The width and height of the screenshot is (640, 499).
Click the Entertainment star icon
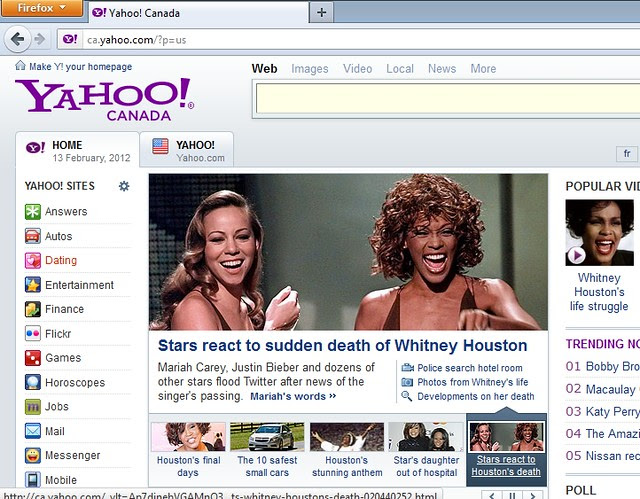point(33,285)
